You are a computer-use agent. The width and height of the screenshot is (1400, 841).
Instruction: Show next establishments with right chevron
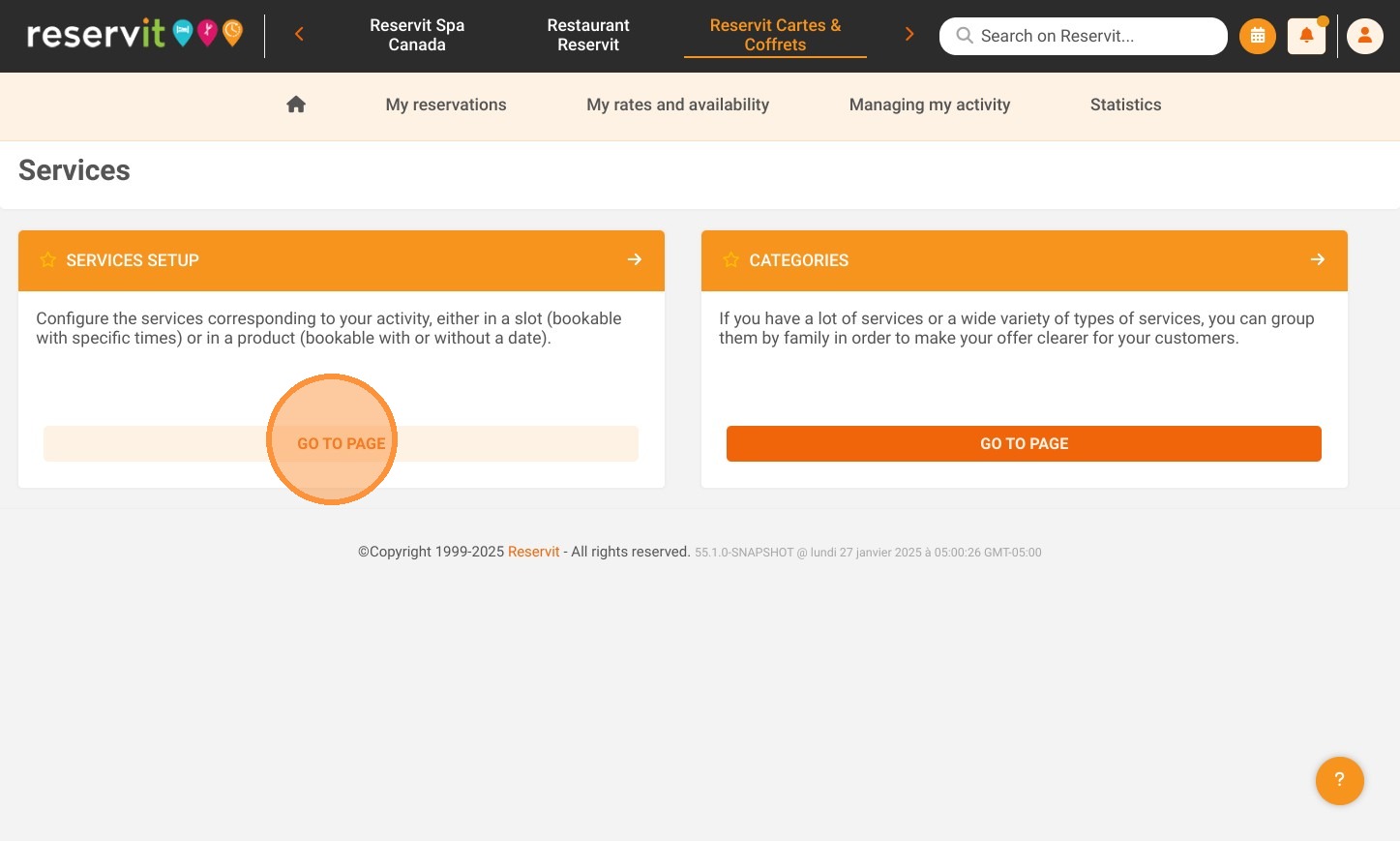coord(909,35)
